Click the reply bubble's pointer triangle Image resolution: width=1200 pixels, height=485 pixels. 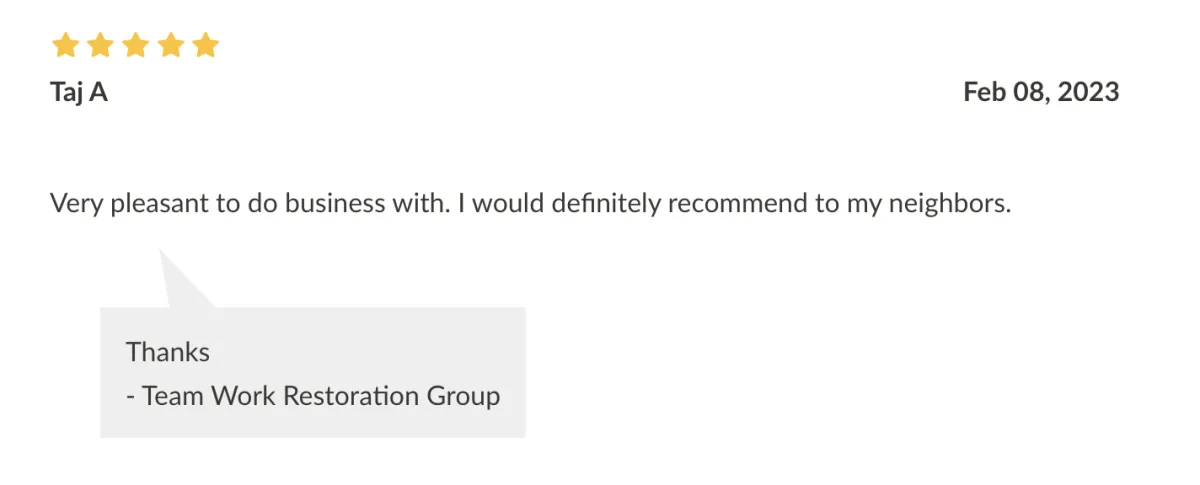178,285
